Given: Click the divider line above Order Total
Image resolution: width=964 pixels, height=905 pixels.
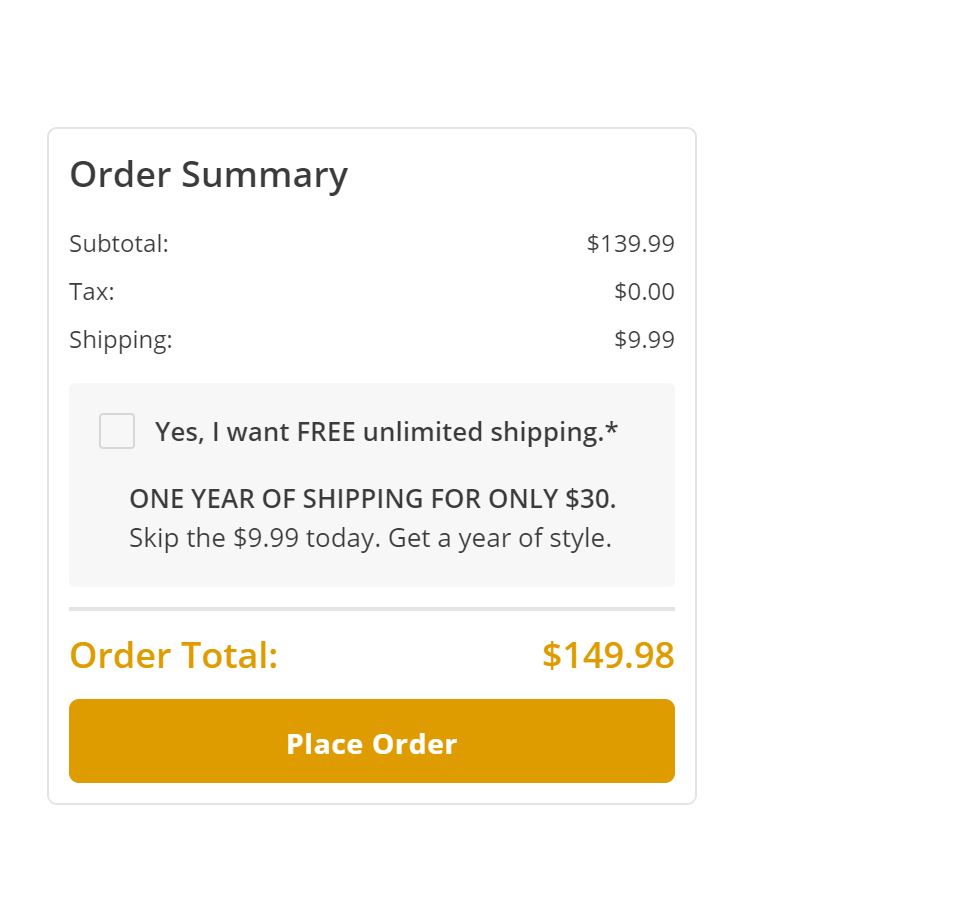Looking at the screenshot, I should pyautogui.click(x=371, y=608).
